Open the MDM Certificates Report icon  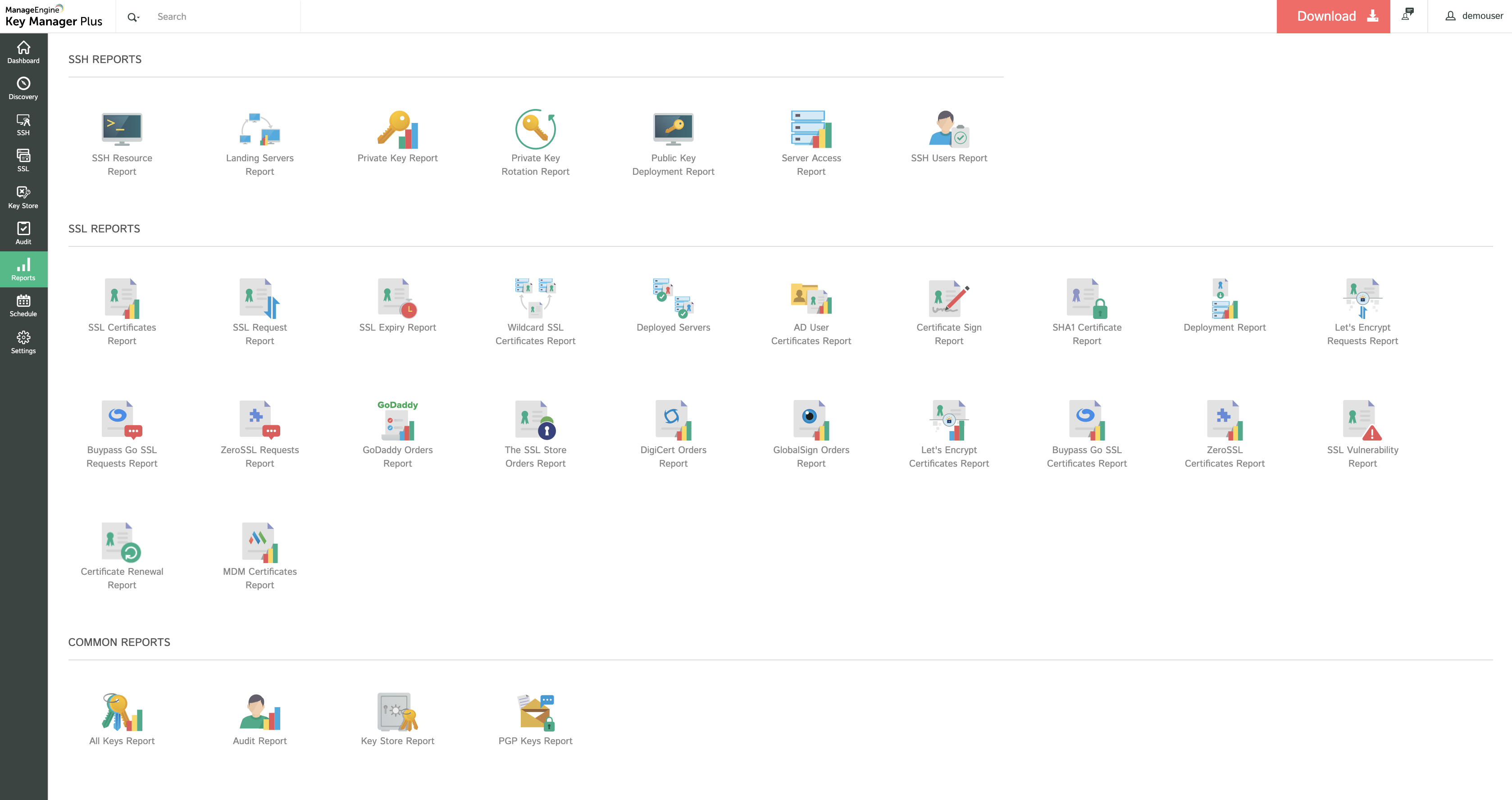click(x=260, y=542)
